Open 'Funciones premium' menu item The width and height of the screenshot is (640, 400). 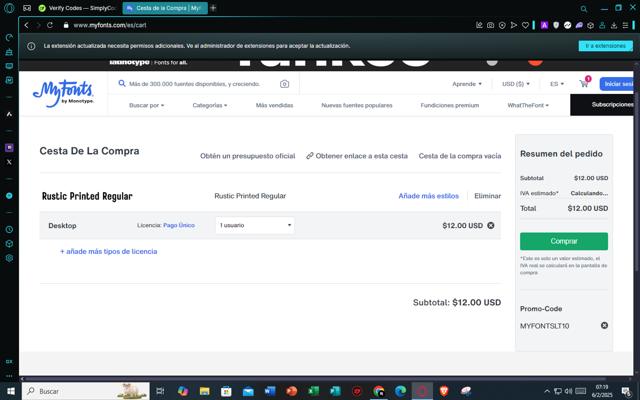(450, 105)
